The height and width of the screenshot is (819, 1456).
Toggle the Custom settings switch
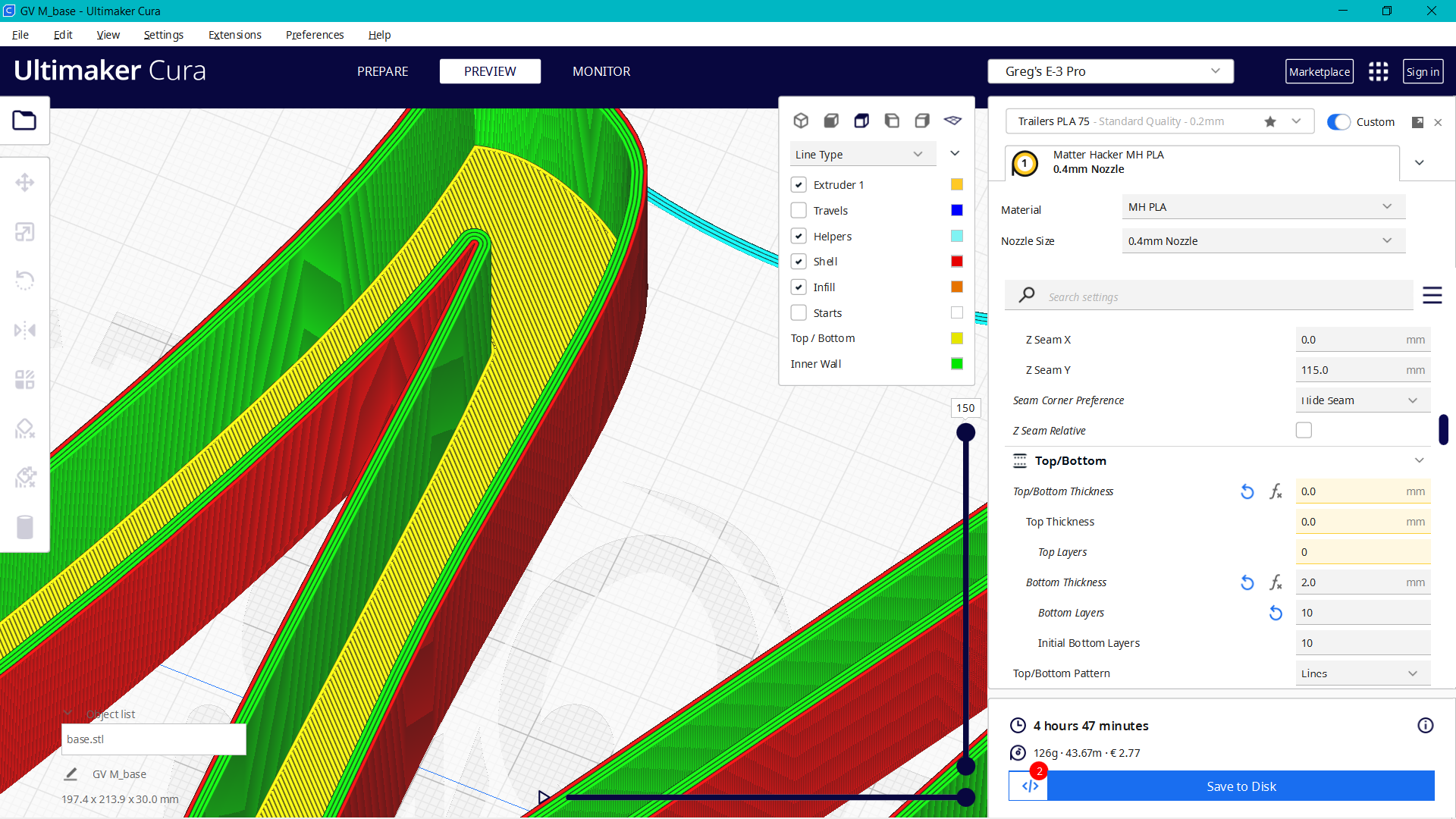[x=1338, y=122]
